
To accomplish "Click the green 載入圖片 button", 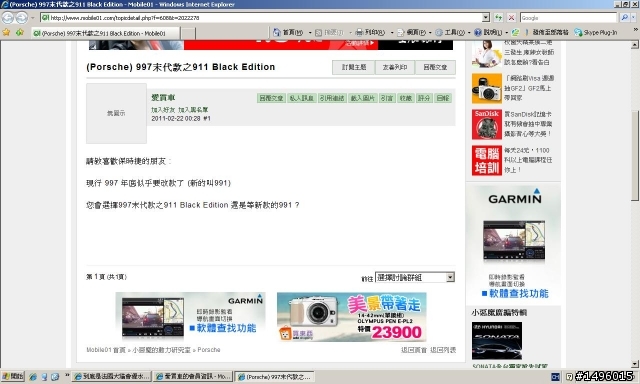I will 362,98.
